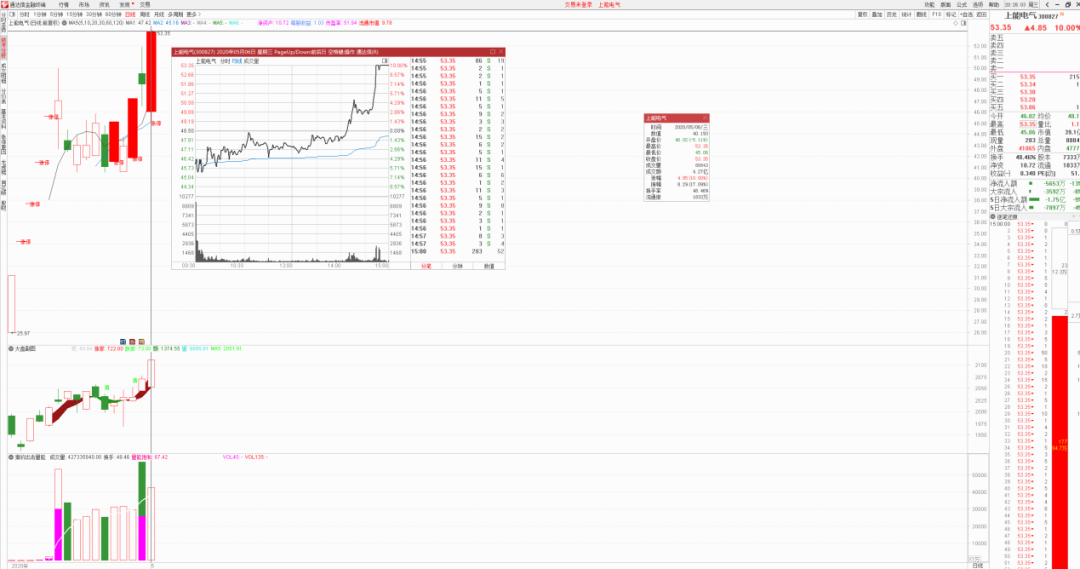Open the 行情 menu

63,4
